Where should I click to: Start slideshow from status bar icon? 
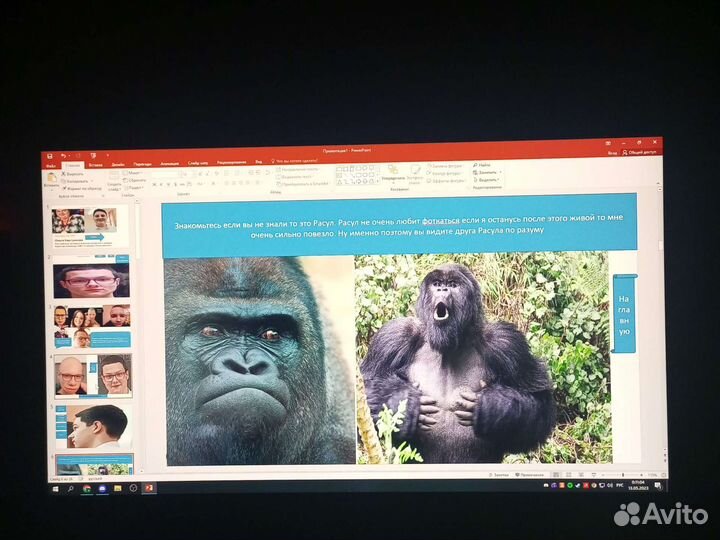click(x=594, y=475)
